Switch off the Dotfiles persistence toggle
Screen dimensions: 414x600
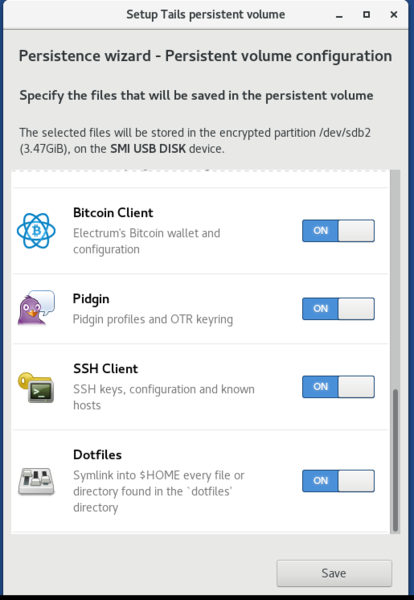[x=338, y=481]
